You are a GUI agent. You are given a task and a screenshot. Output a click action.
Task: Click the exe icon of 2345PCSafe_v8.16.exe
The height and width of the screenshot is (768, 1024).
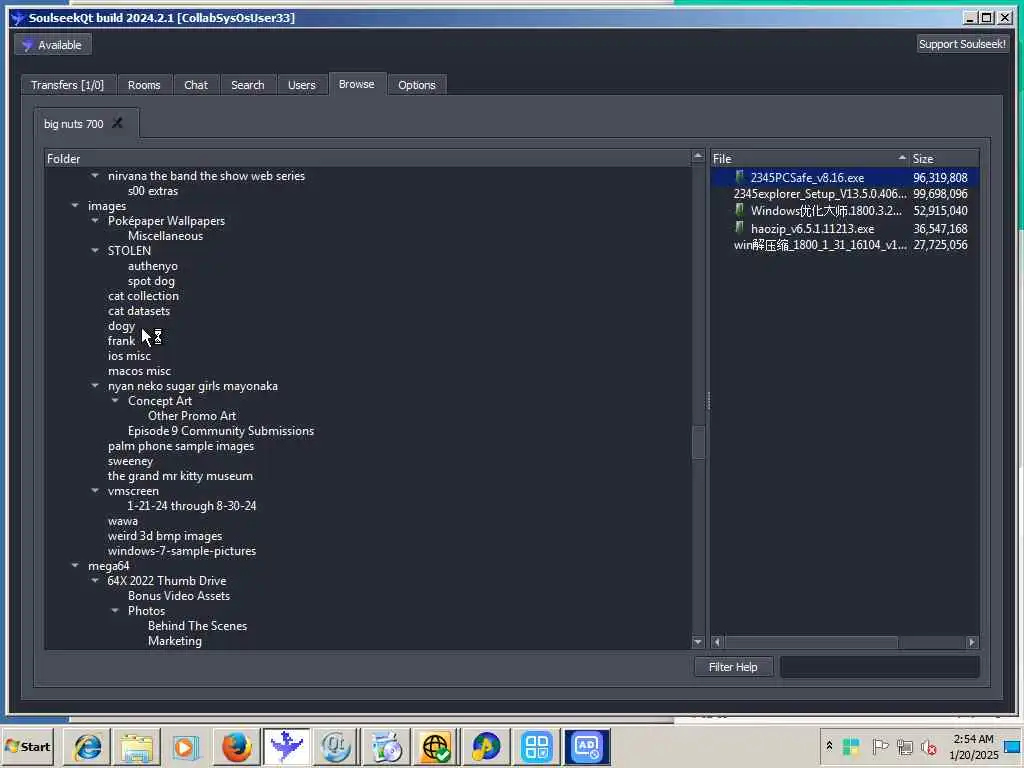pos(739,177)
